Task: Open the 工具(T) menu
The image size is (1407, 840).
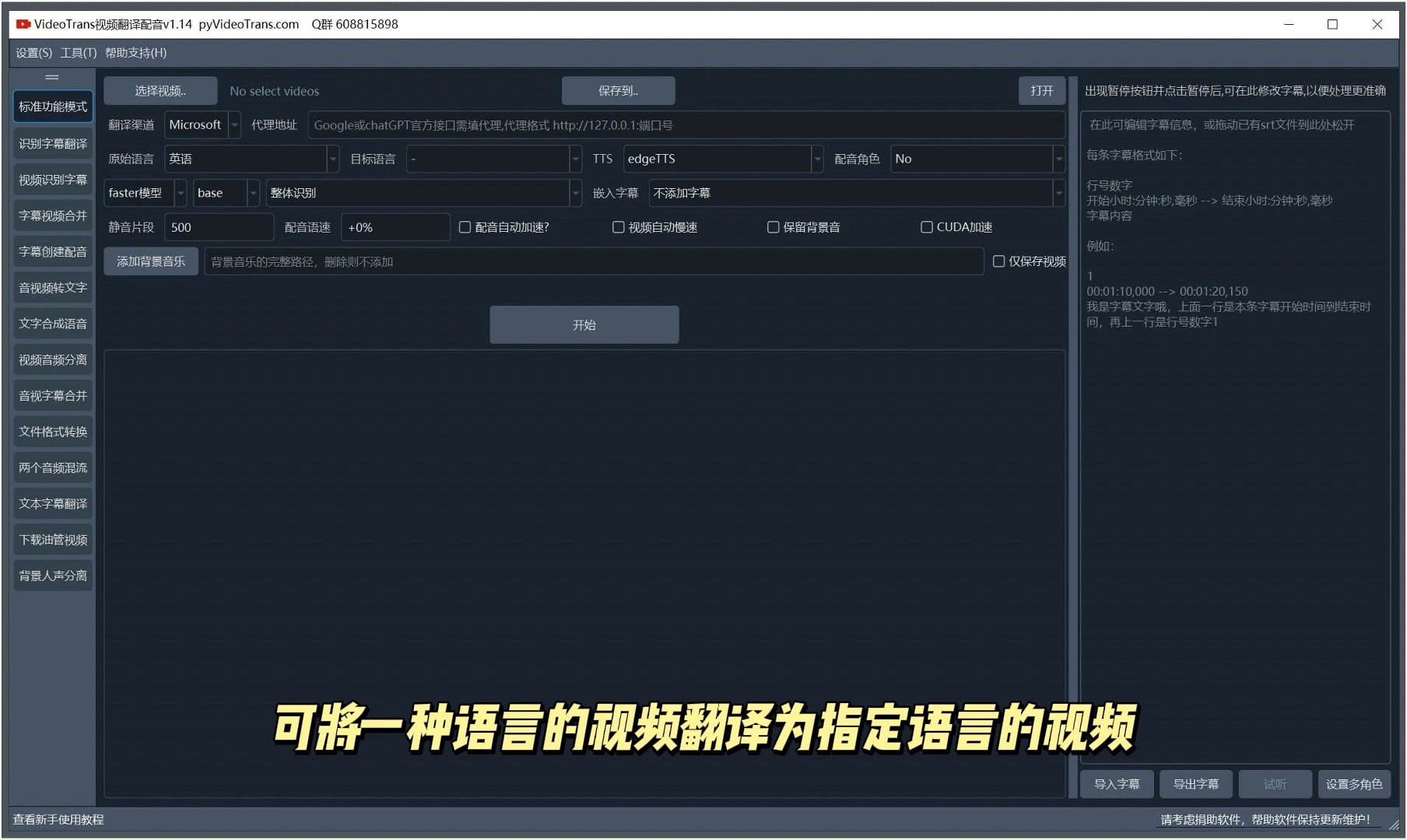Action: (x=79, y=53)
